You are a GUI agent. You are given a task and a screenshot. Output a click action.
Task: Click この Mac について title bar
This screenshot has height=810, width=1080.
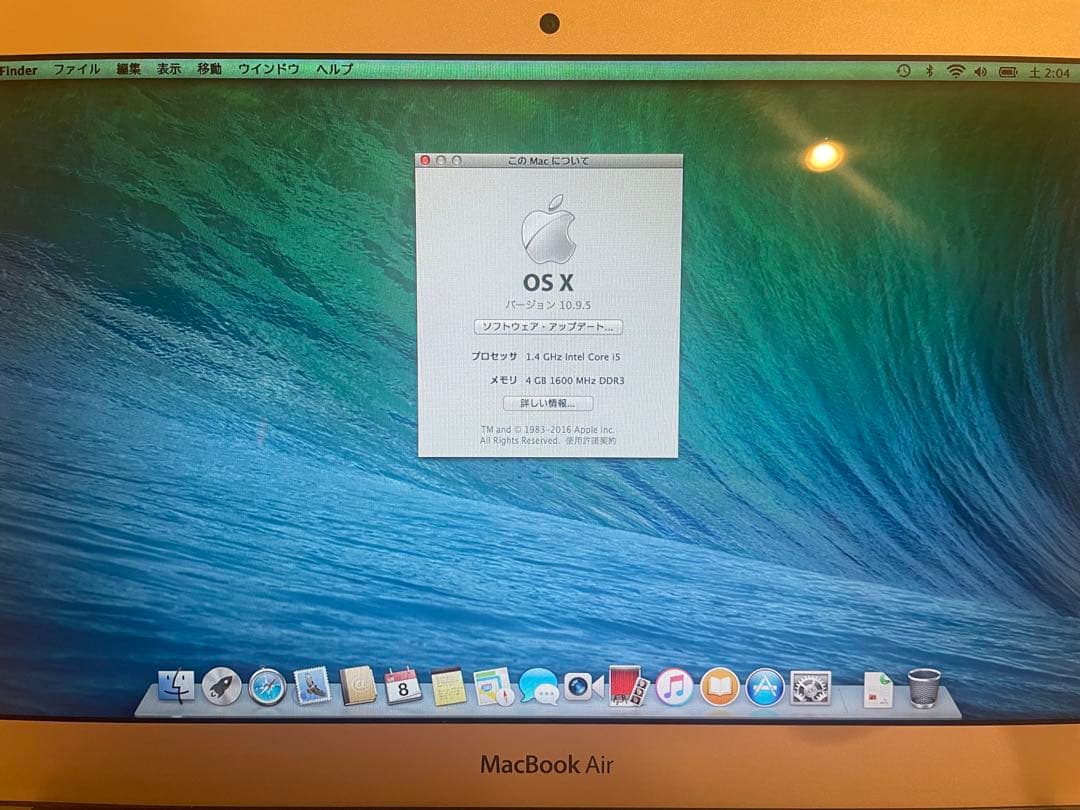click(548, 160)
